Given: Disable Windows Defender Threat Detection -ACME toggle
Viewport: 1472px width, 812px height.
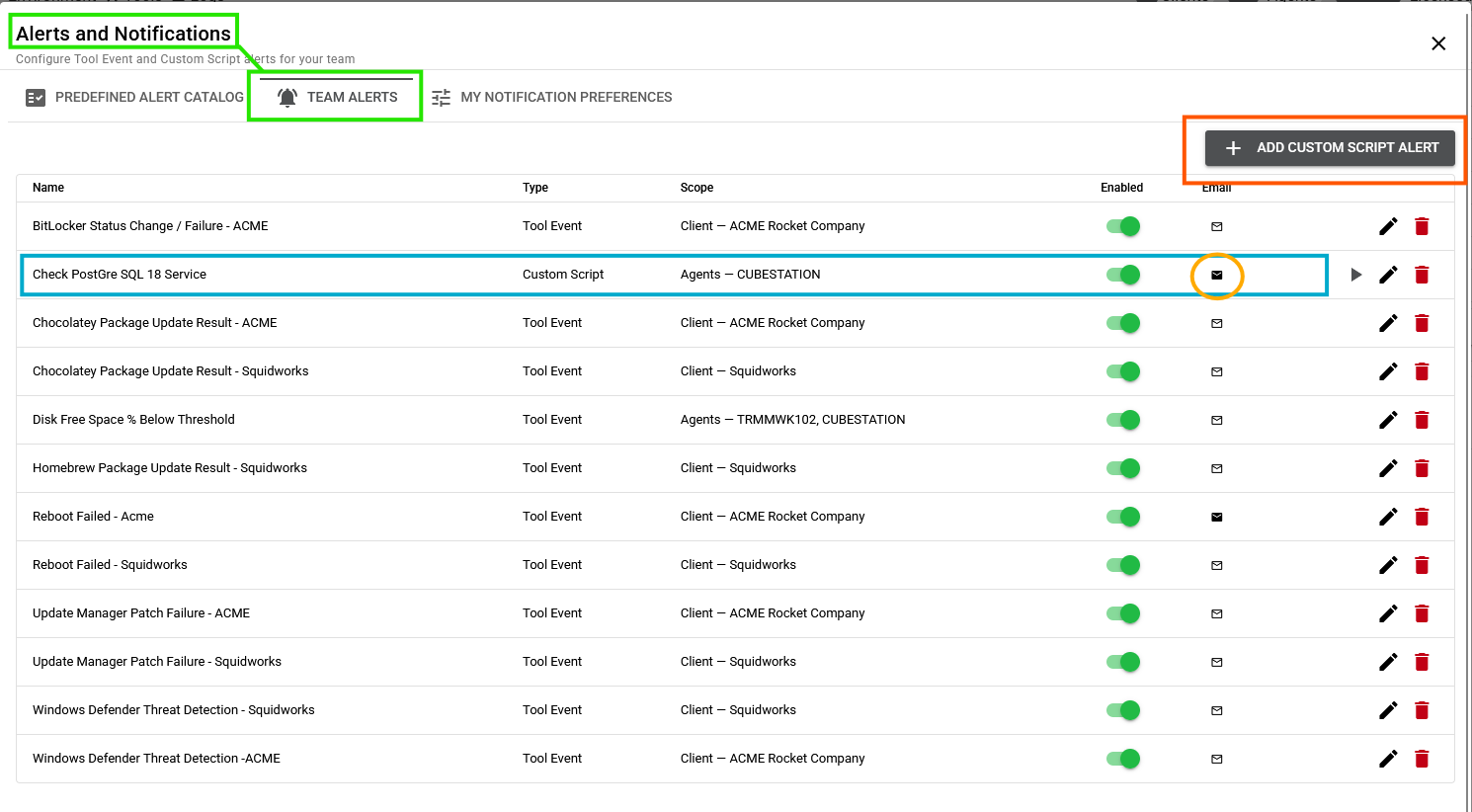Looking at the screenshot, I should point(1123,759).
